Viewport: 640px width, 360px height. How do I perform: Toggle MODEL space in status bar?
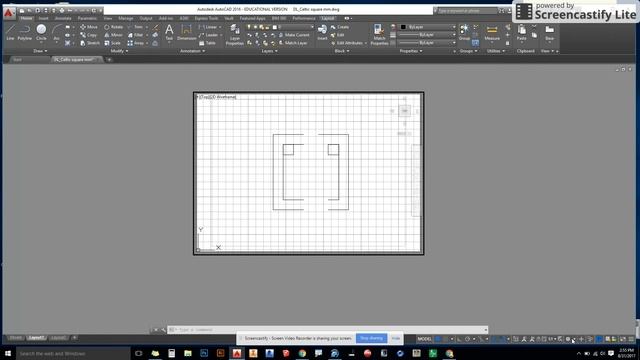pyautogui.click(x=424, y=339)
